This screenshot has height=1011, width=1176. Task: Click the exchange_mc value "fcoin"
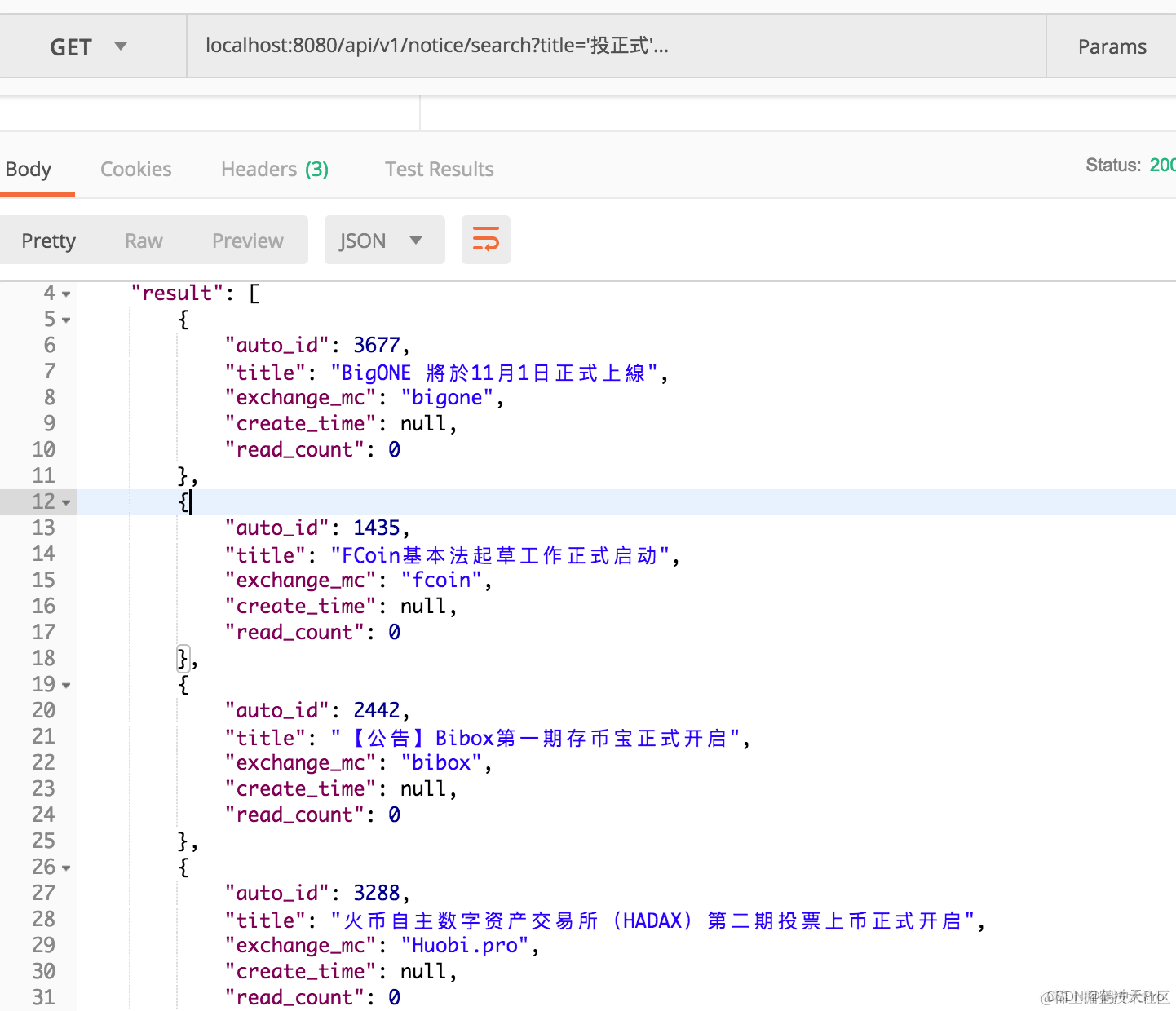(441, 581)
